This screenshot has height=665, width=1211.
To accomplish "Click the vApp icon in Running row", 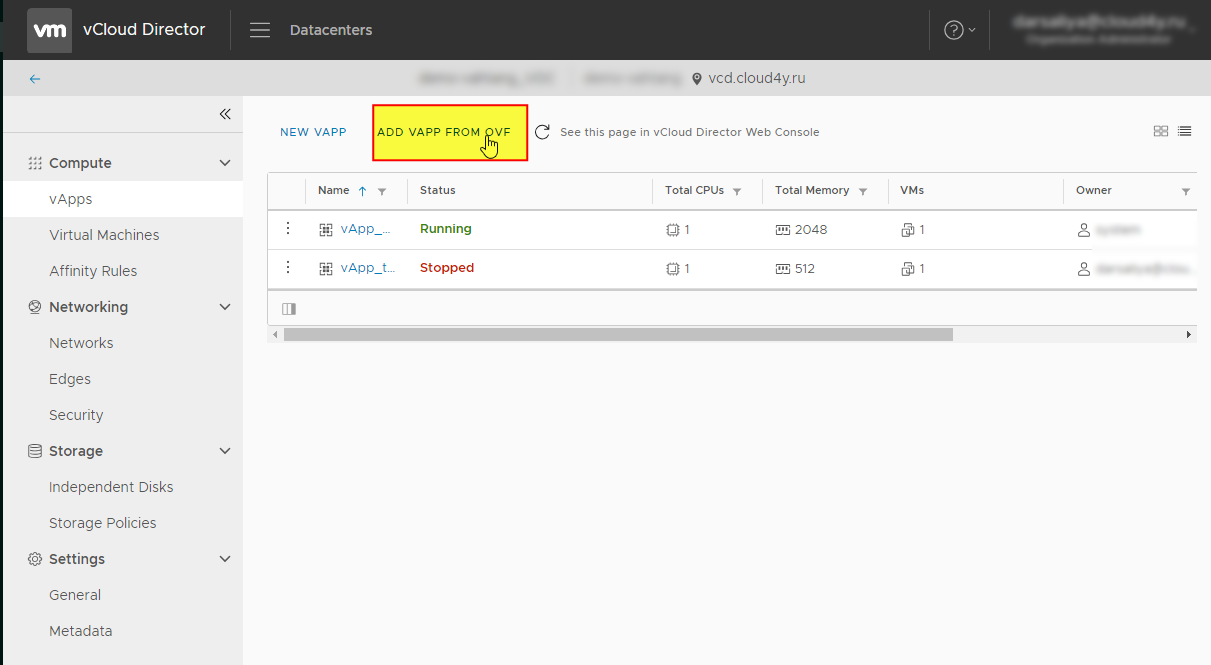I will tap(326, 230).
